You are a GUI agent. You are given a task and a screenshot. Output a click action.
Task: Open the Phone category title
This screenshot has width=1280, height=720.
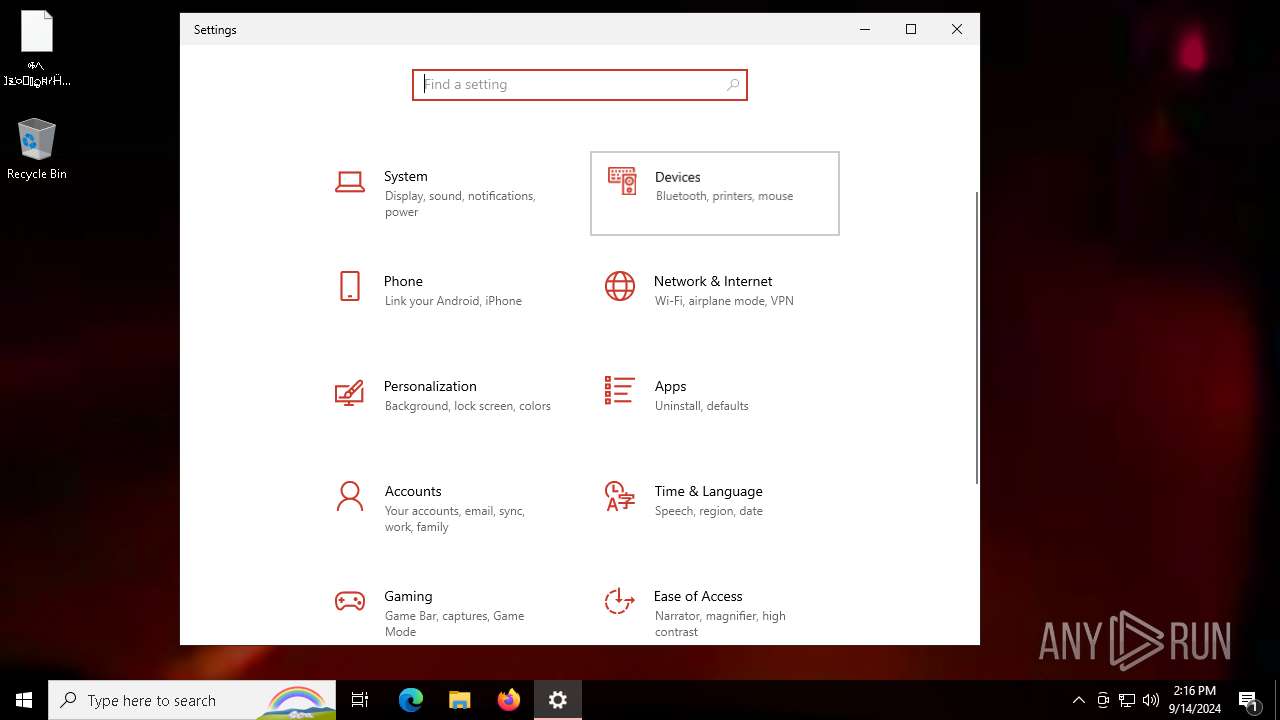pyautogui.click(x=403, y=281)
